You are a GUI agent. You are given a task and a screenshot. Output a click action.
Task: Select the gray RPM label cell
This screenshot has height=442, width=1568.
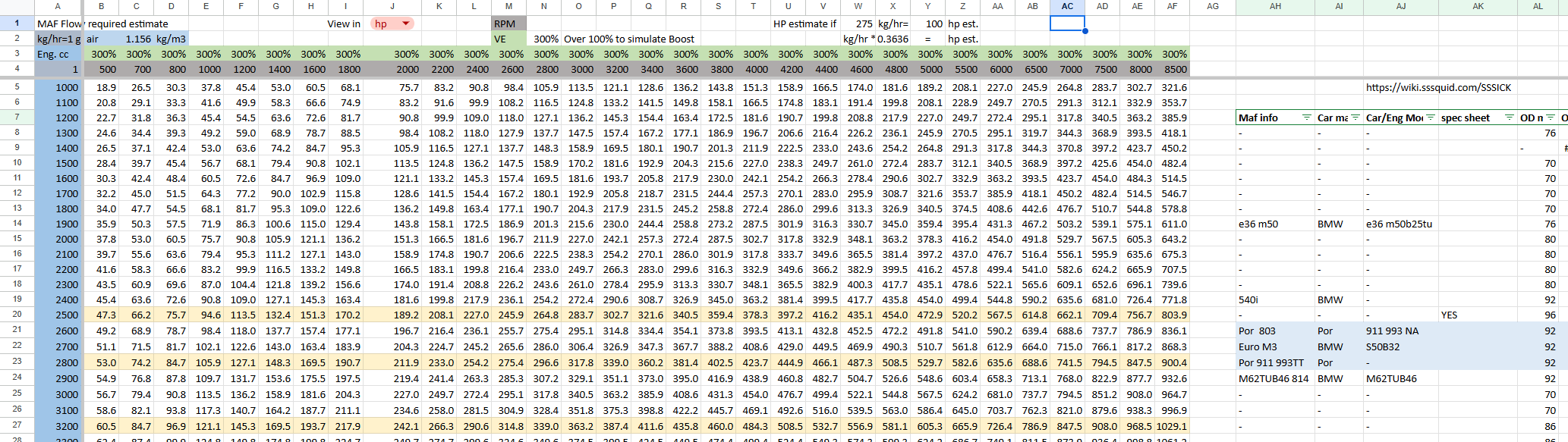508,24
